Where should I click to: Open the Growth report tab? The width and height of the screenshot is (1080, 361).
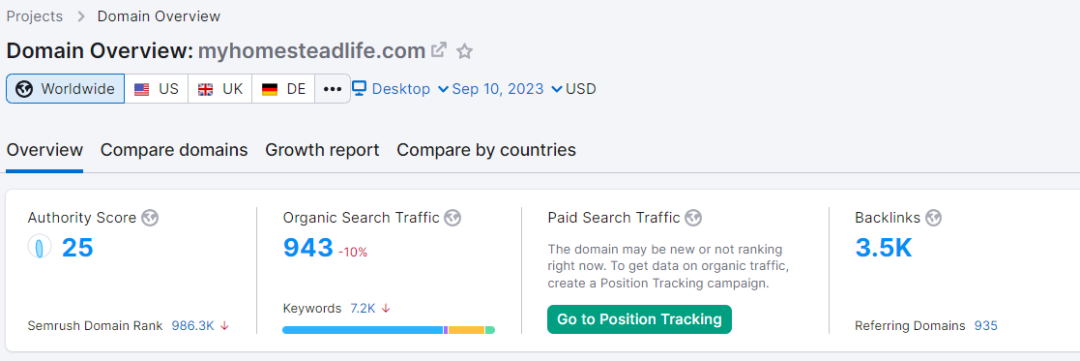(322, 149)
